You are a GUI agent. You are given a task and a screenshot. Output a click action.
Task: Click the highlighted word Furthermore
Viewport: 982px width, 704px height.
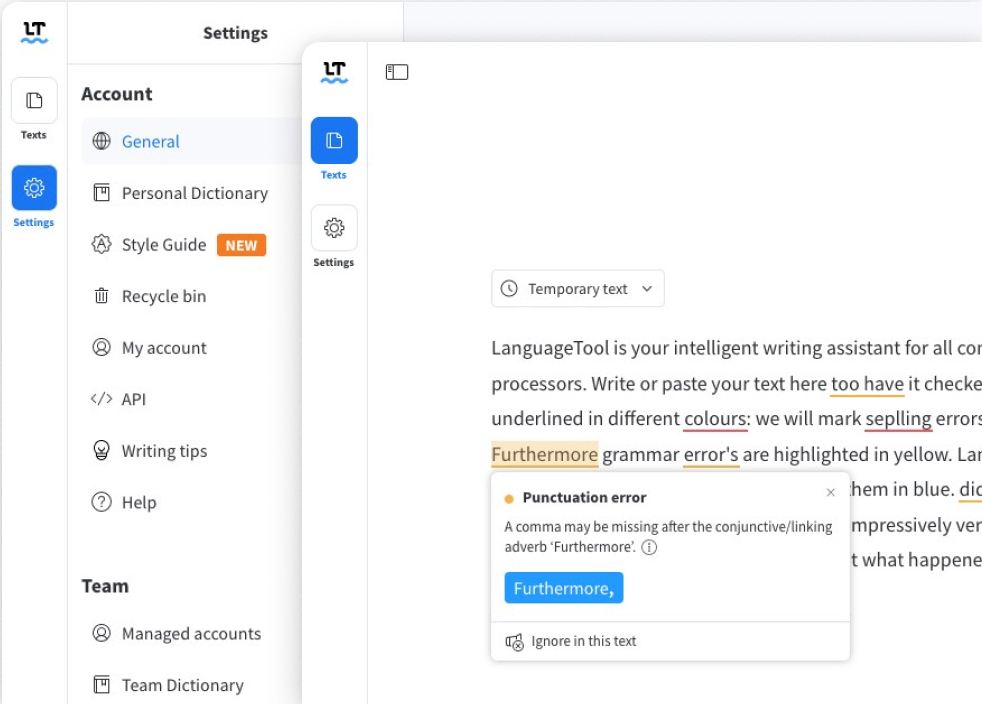[544, 454]
